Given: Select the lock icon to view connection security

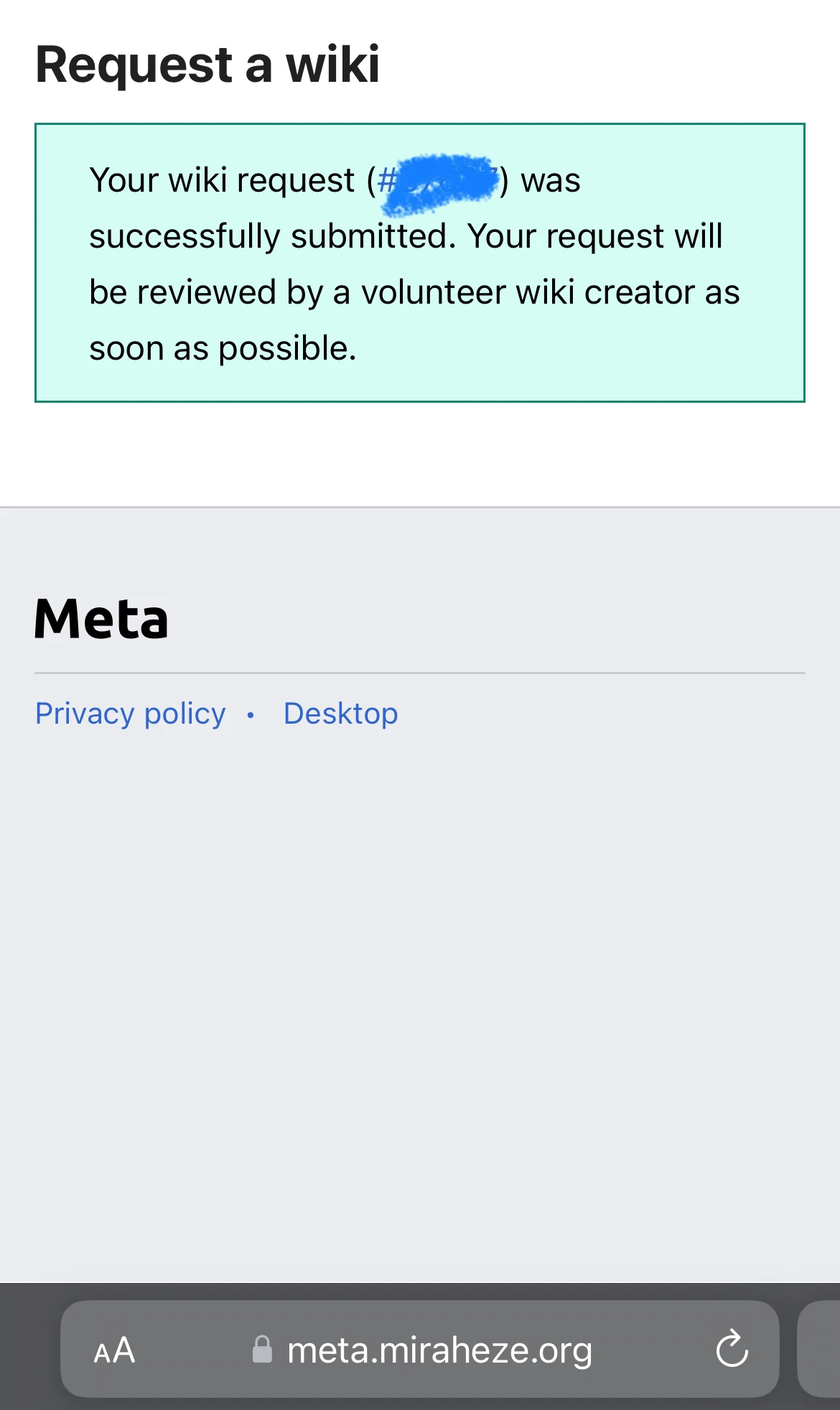Looking at the screenshot, I should coord(263,1350).
